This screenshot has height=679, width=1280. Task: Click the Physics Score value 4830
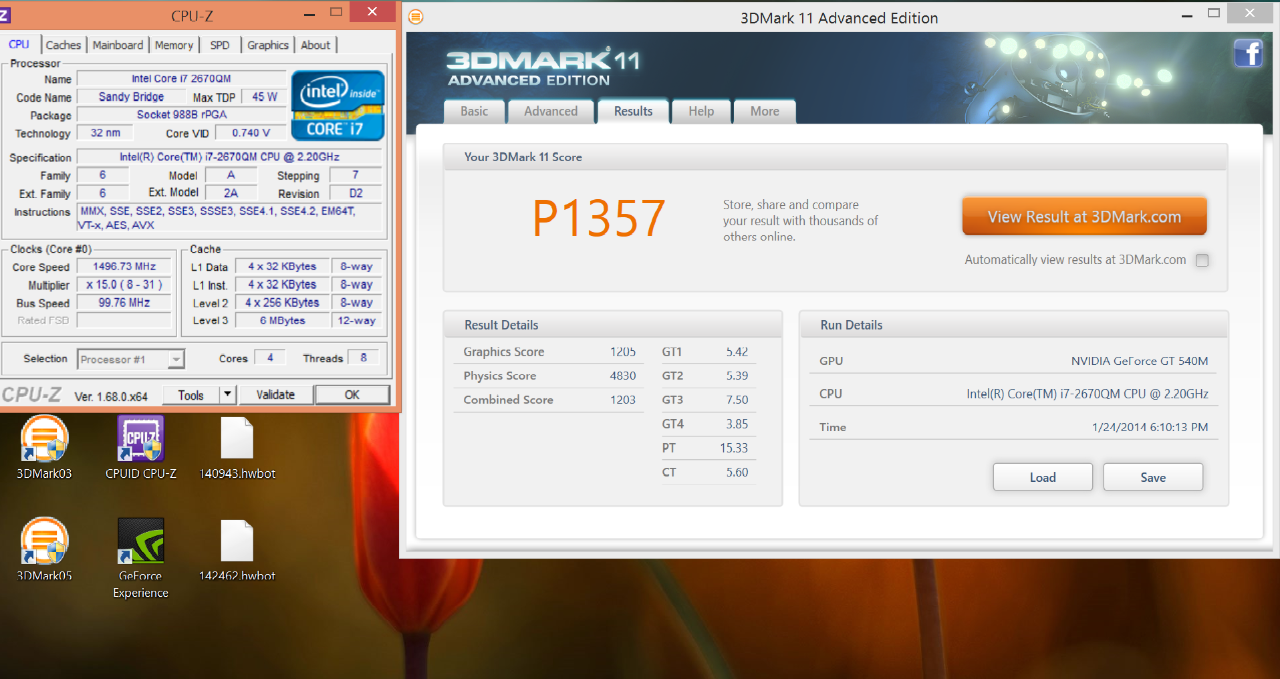point(623,376)
